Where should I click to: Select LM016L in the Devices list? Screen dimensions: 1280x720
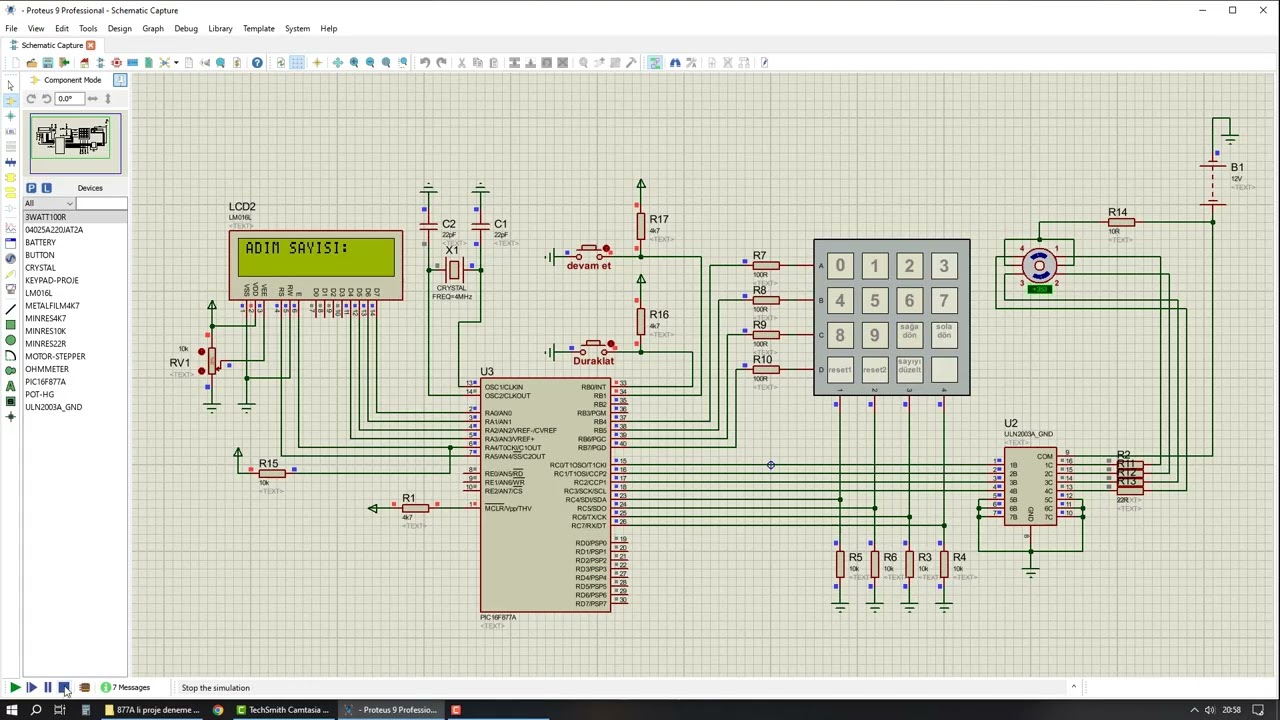pos(38,293)
